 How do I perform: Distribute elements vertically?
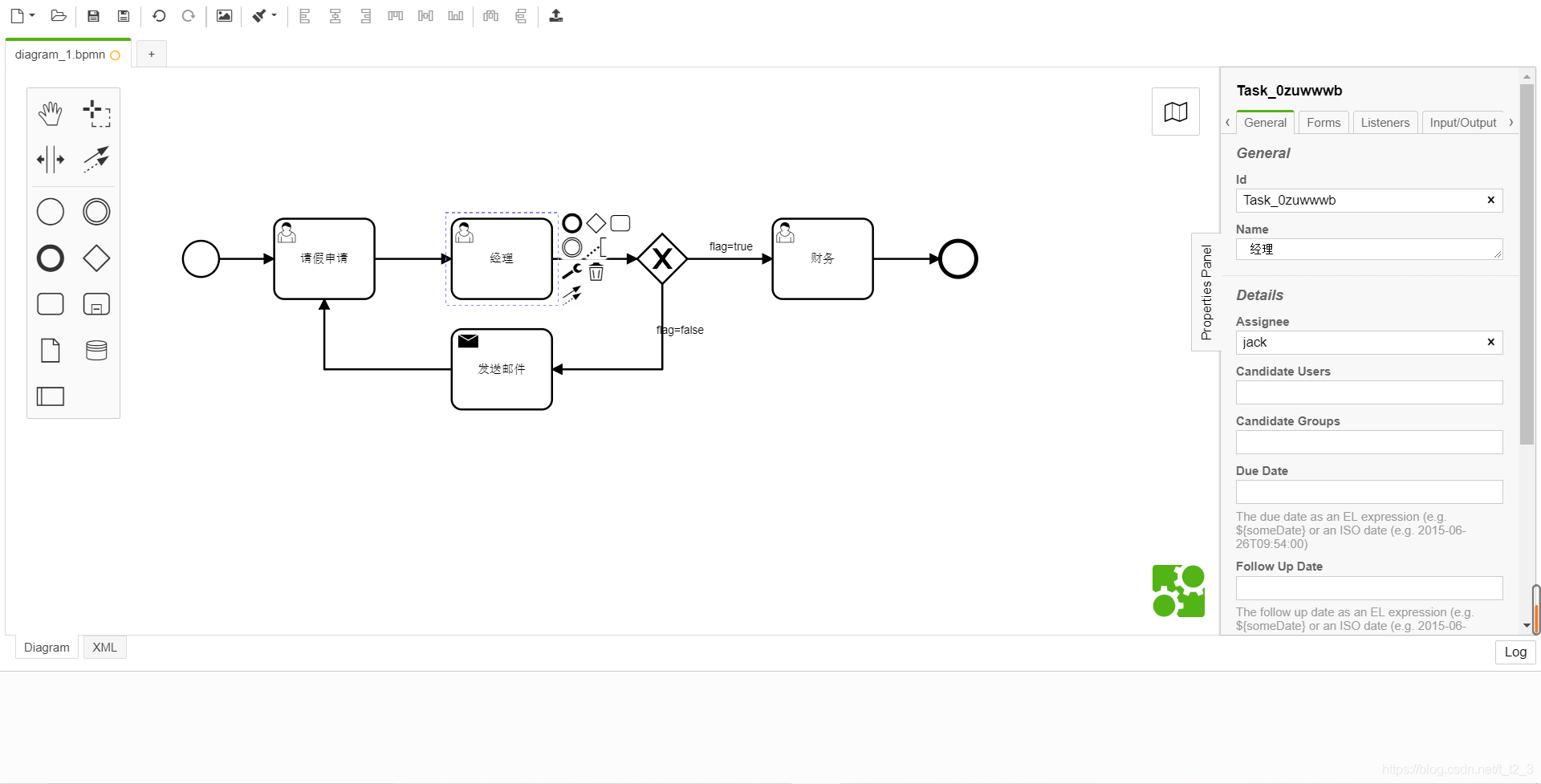pyautogui.click(x=521, y=16)
